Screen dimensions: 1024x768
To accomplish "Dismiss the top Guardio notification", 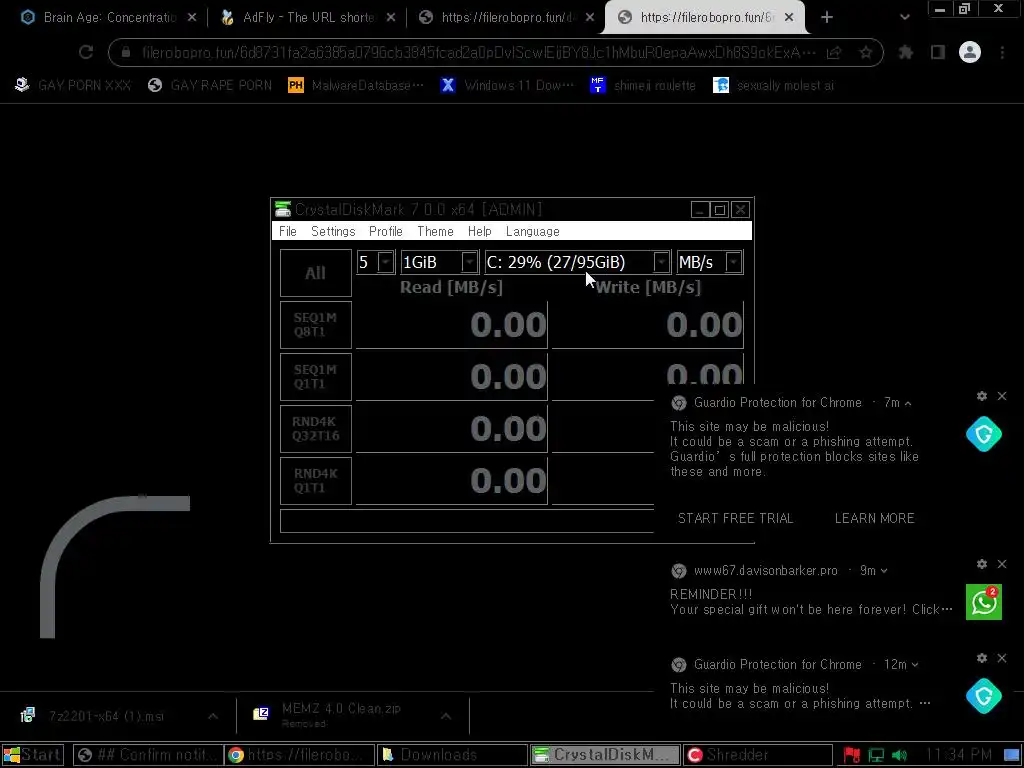I will (x=1002, y=396).
